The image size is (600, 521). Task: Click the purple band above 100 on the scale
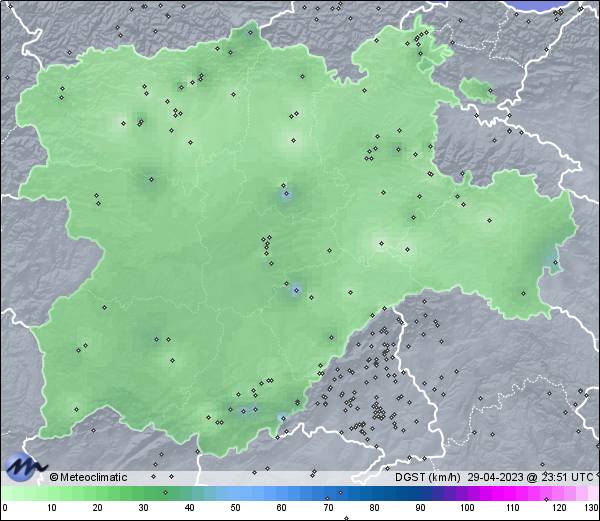click(463, 494)
